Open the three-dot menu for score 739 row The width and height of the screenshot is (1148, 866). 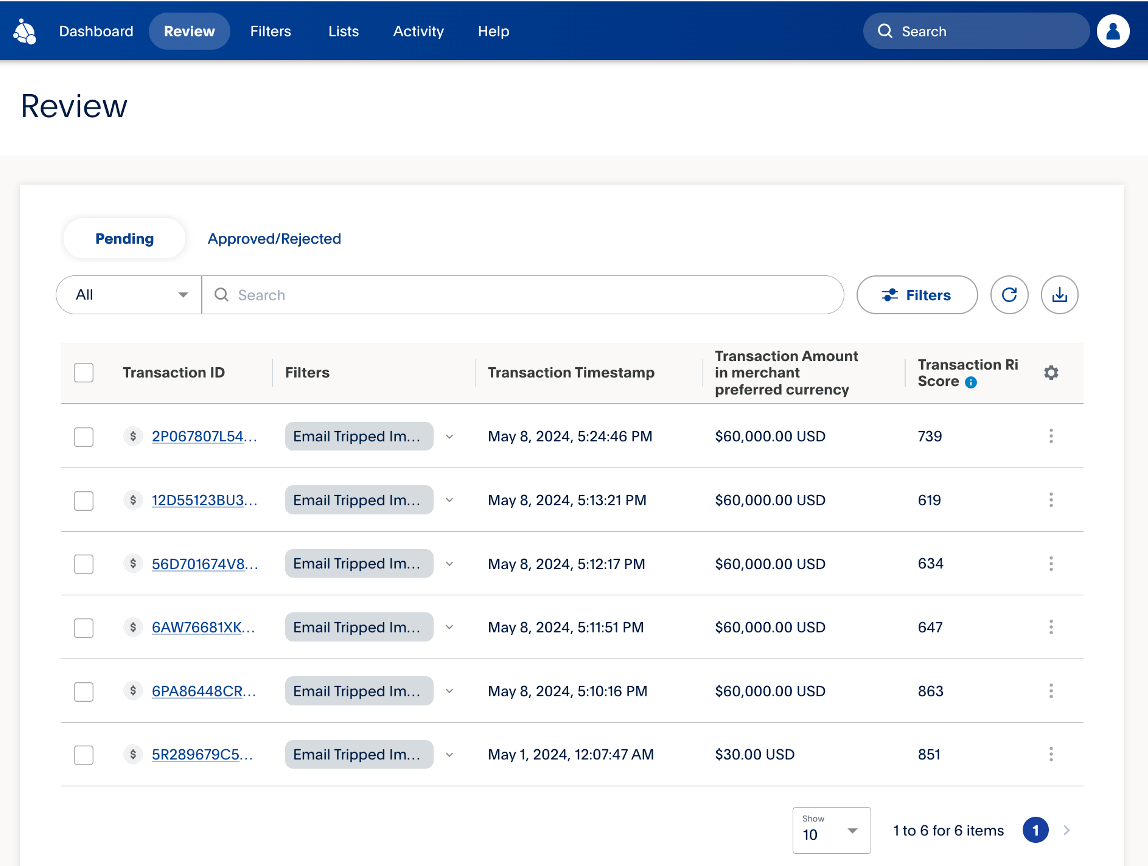coord(1051,436)
